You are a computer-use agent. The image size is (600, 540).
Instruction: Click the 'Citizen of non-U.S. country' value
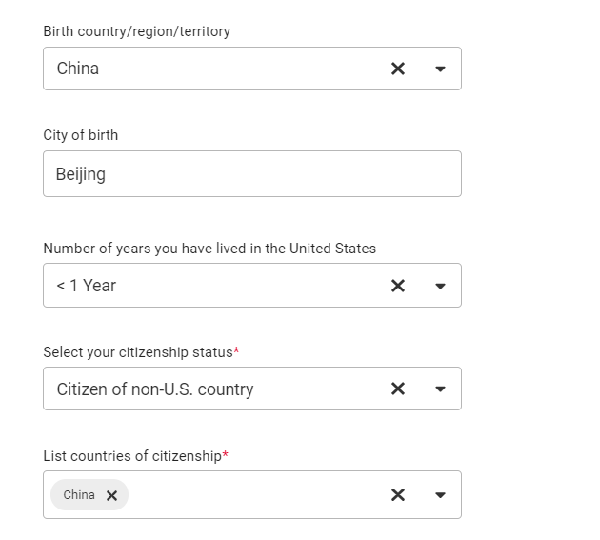[155, 389]
